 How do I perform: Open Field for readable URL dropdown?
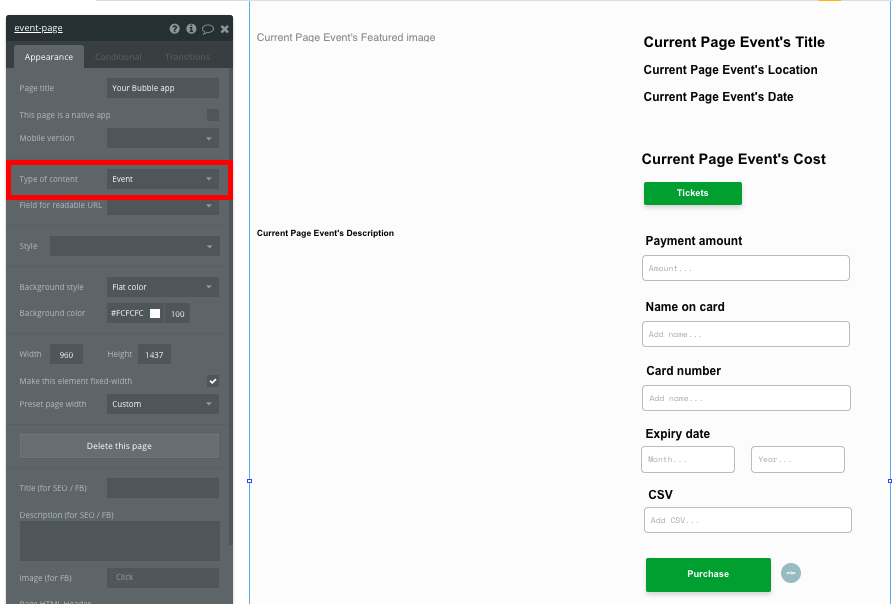coord(163,206)
